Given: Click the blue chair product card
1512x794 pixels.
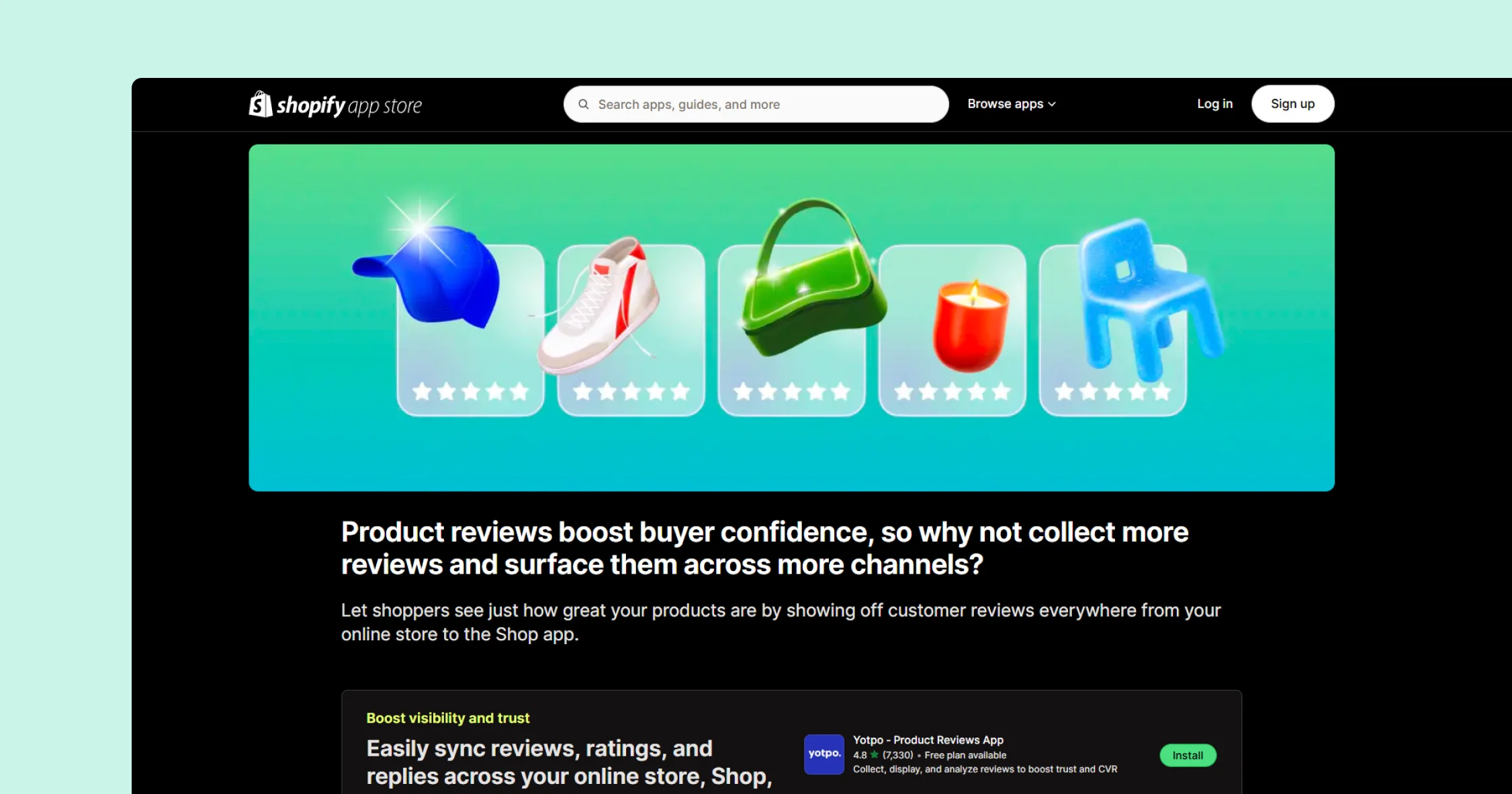Looking at the screenshot, I should 1112,329.
